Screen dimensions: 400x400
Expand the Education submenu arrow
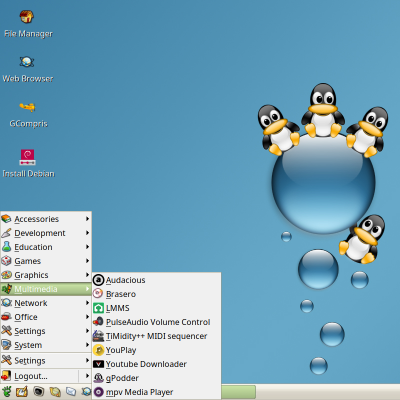(87, 247)
